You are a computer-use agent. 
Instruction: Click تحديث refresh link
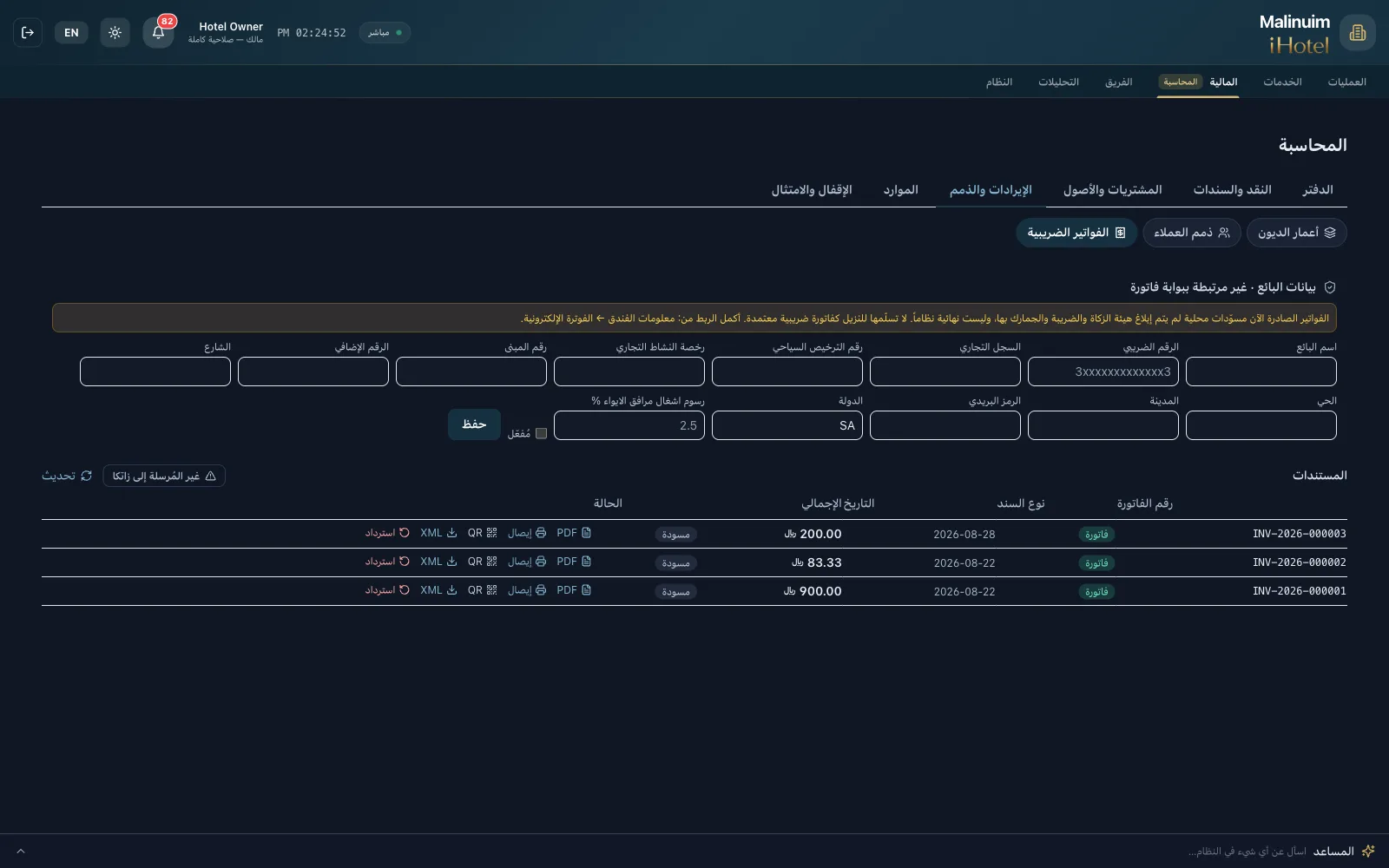(67, 476)
